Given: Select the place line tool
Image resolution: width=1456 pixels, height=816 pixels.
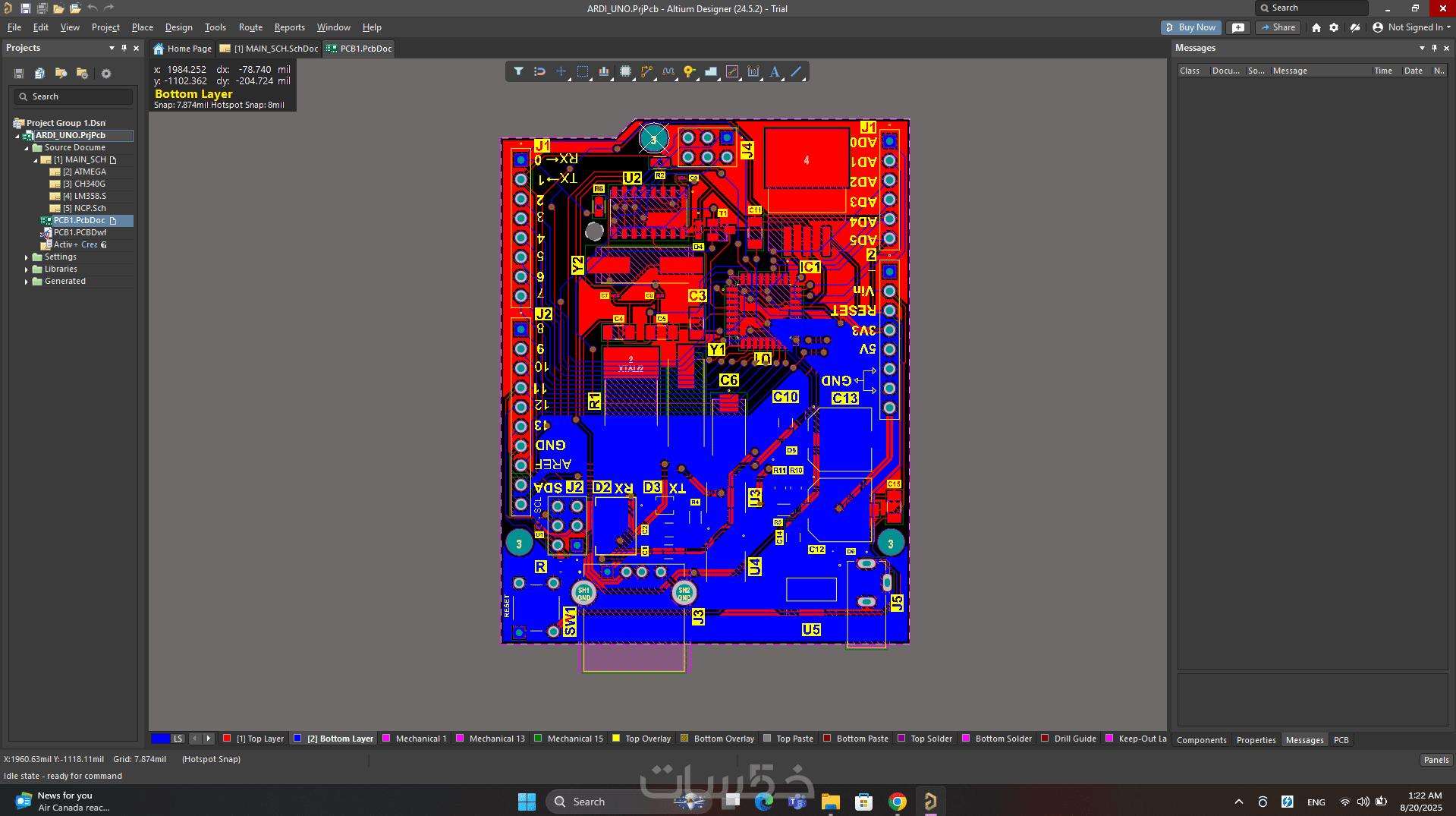Looking at the screenshot, I should tap(796, 71).
